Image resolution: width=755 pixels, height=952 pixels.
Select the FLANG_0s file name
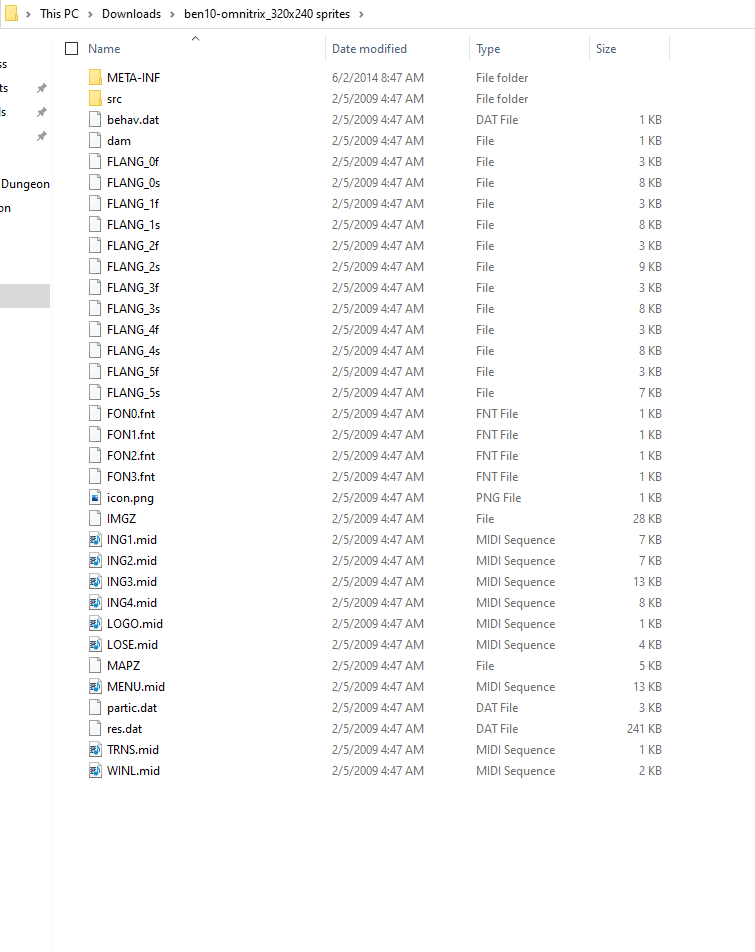134,183
